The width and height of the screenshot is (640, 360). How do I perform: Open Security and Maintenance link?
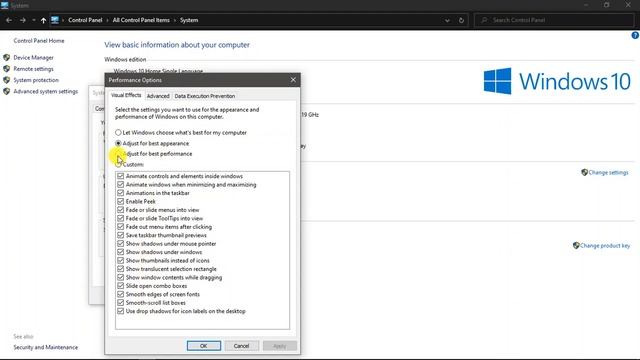point(45,347)
